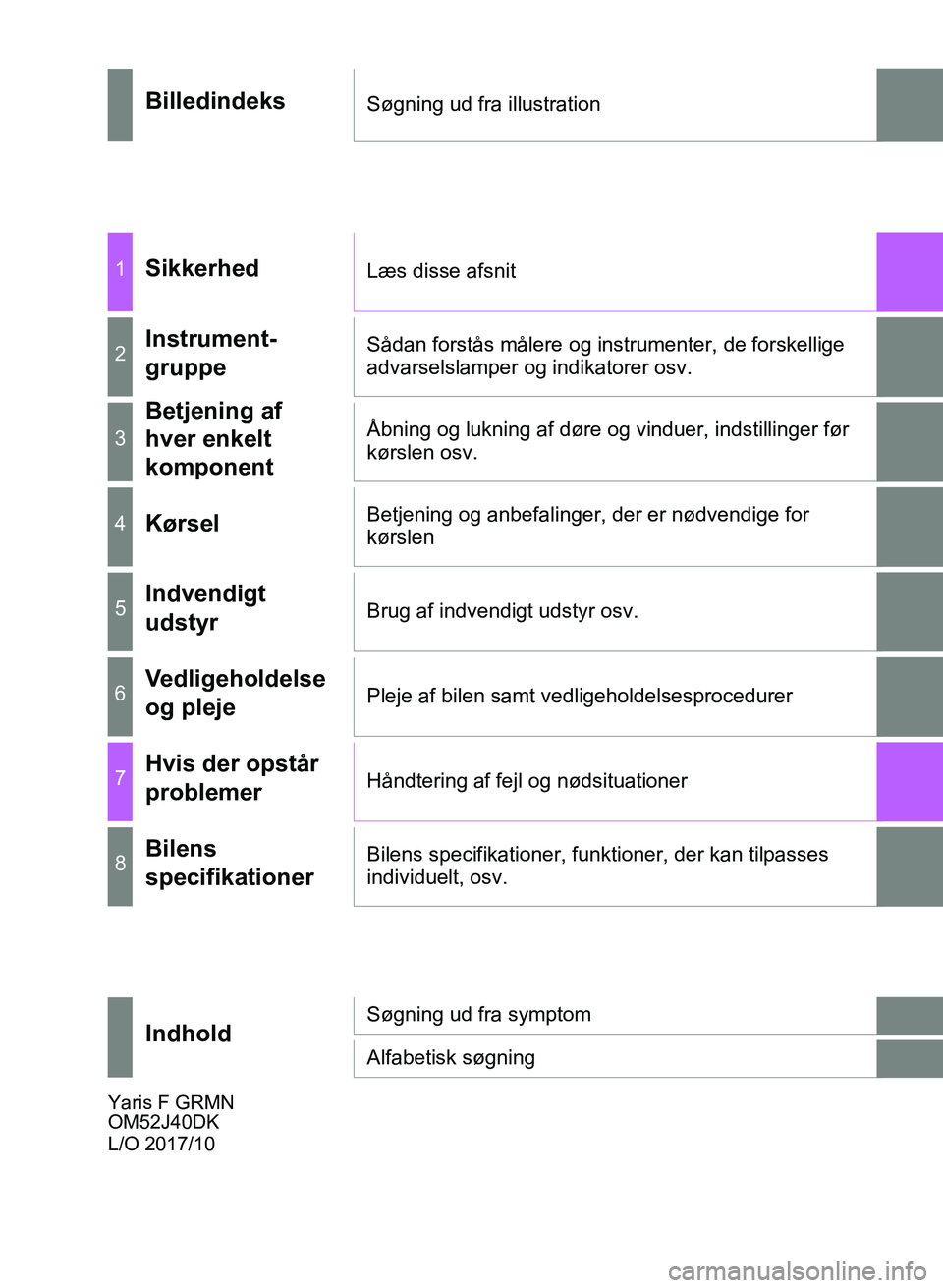Screen dimensions: 943x1288
Task: Open the carmanualsonline.info watermark link
Action: click(798, 1271)
